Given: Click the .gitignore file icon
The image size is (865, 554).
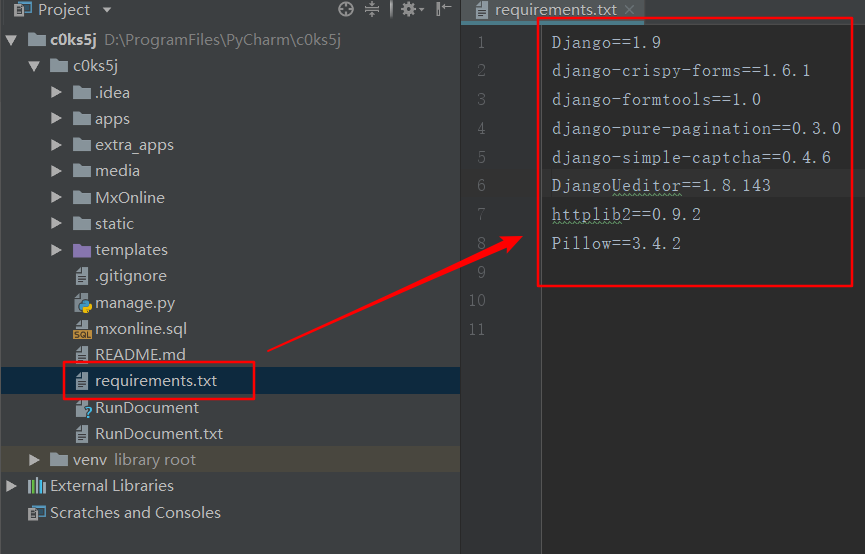Looking at the screenshot, I should [x=82, y=276].
